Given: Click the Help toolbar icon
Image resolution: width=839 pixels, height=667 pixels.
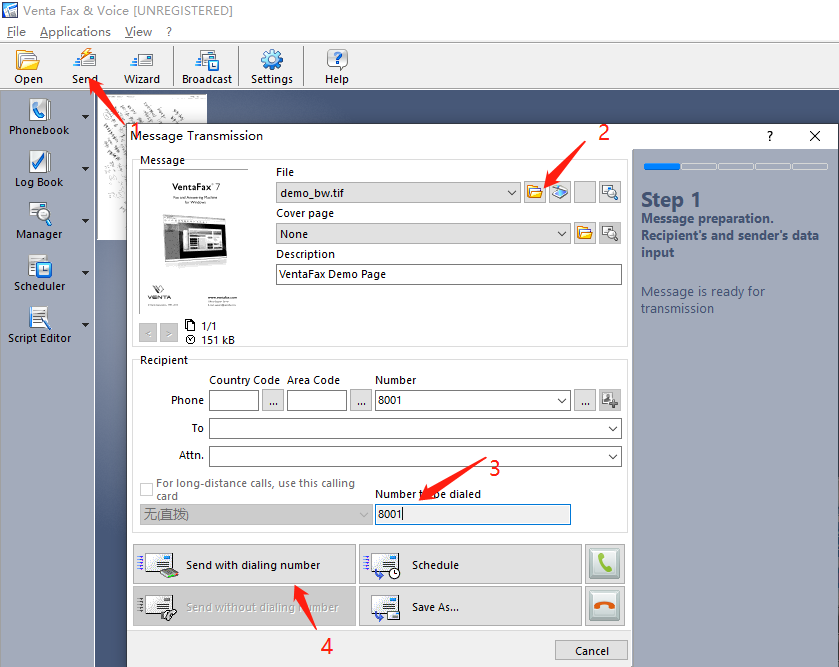Looking at the screenshot, I should [337, 66].
